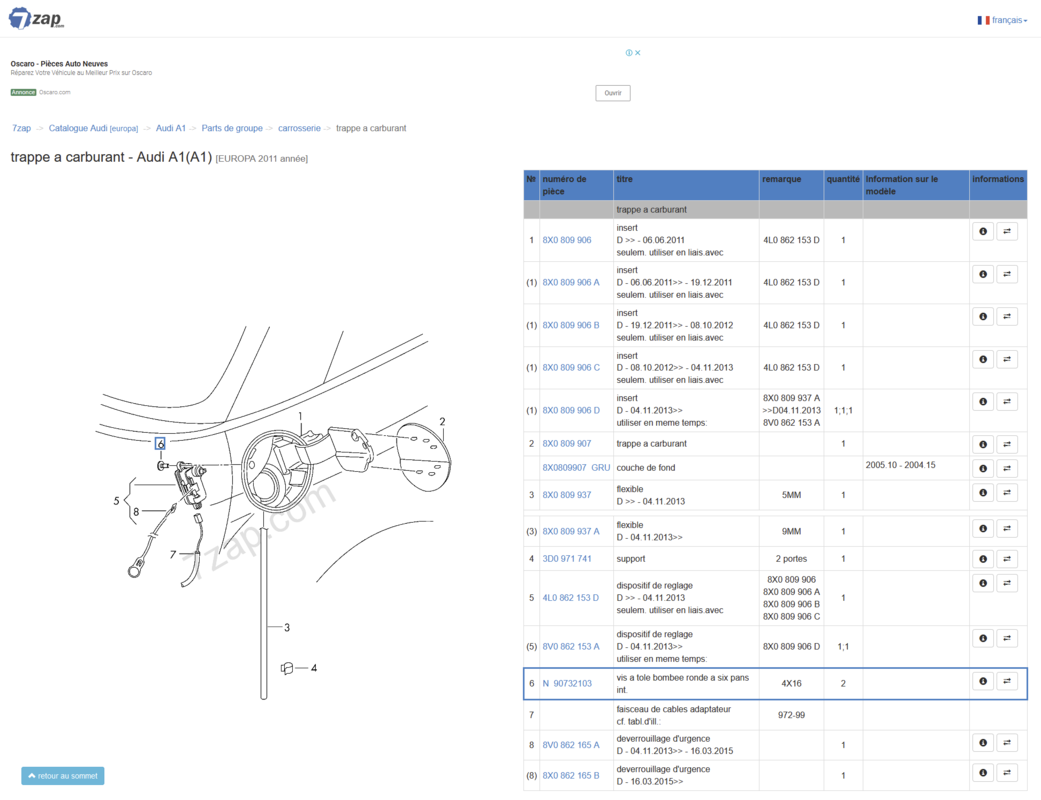Select highlighted number 6 on the diagram
The image size is (1041, 800).
click(160, 443)
